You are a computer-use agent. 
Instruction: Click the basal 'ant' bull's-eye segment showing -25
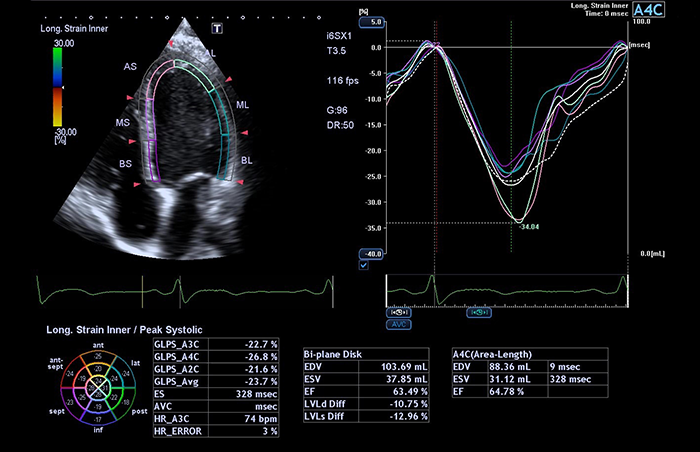[98, 356]
